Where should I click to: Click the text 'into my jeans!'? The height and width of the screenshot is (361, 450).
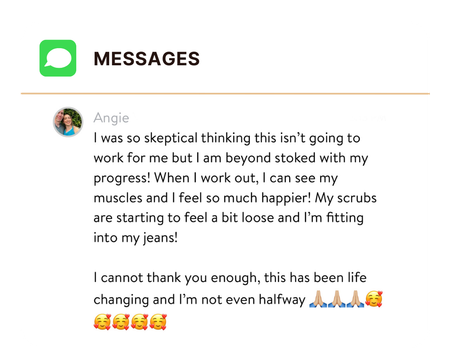pyautogui.click(x=136, y=238)
